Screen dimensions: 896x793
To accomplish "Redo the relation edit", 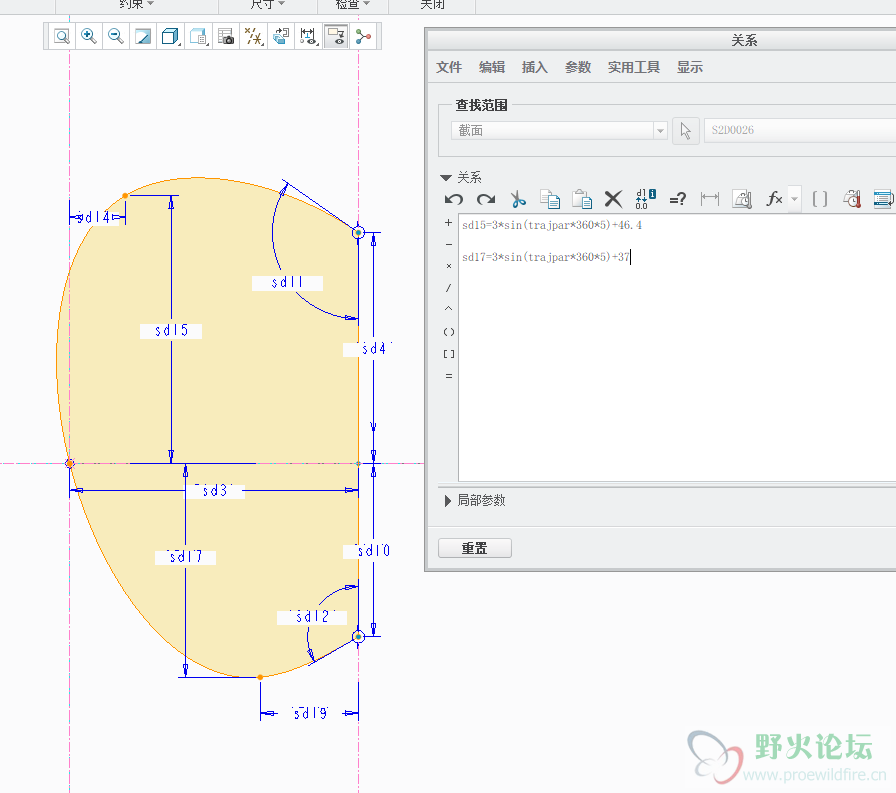I will coord(486,199).
